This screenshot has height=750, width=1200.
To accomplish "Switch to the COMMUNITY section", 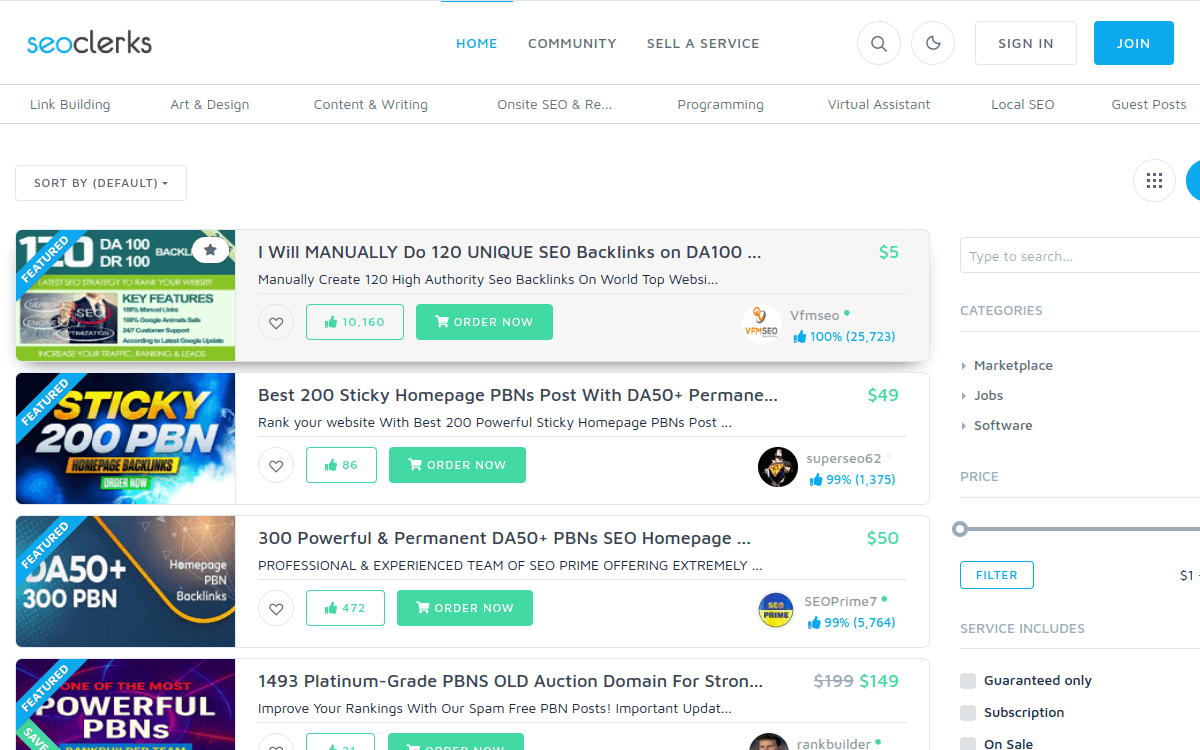I will tap(572, 43).
